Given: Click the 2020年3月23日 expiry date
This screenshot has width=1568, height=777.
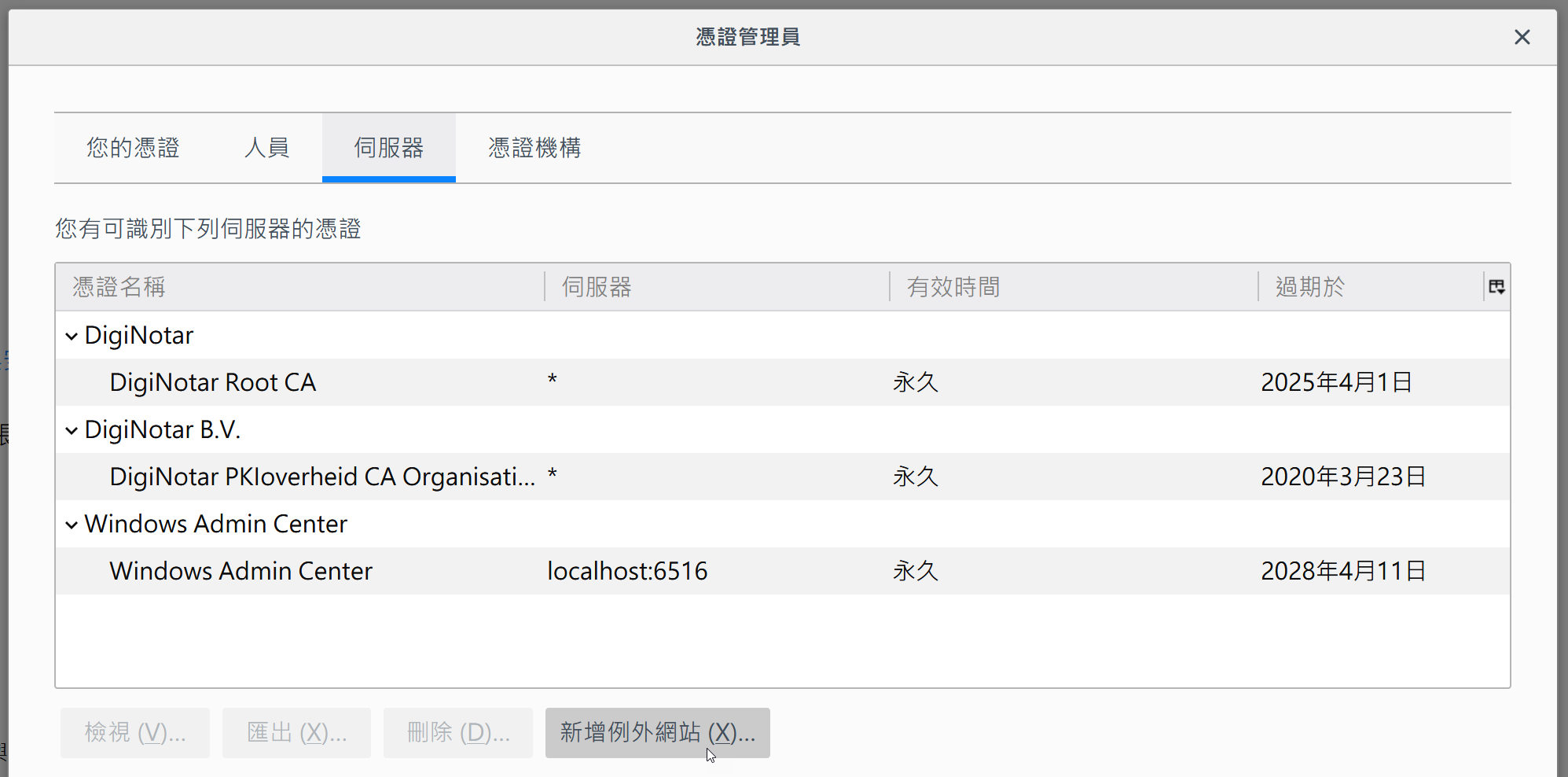Looking at the screenshot, I should click(x=1344, y=477).
